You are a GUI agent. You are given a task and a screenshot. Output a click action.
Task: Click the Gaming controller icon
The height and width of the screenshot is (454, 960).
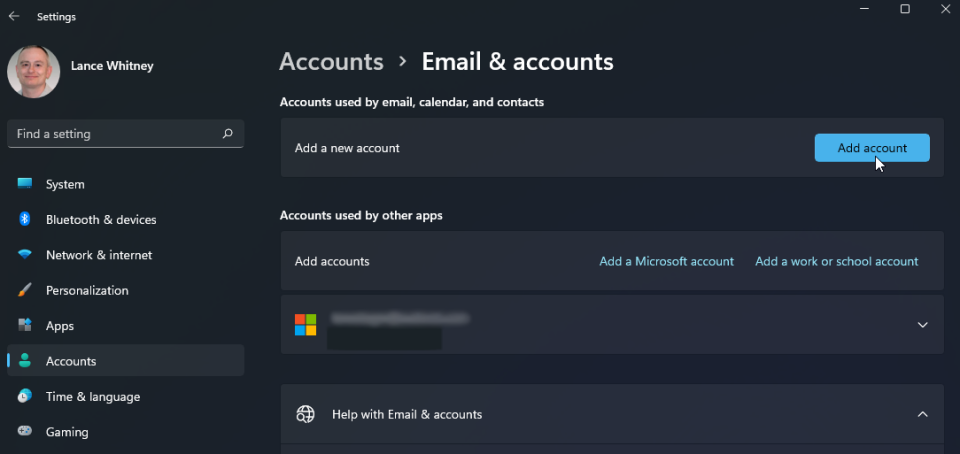[24, 431]
